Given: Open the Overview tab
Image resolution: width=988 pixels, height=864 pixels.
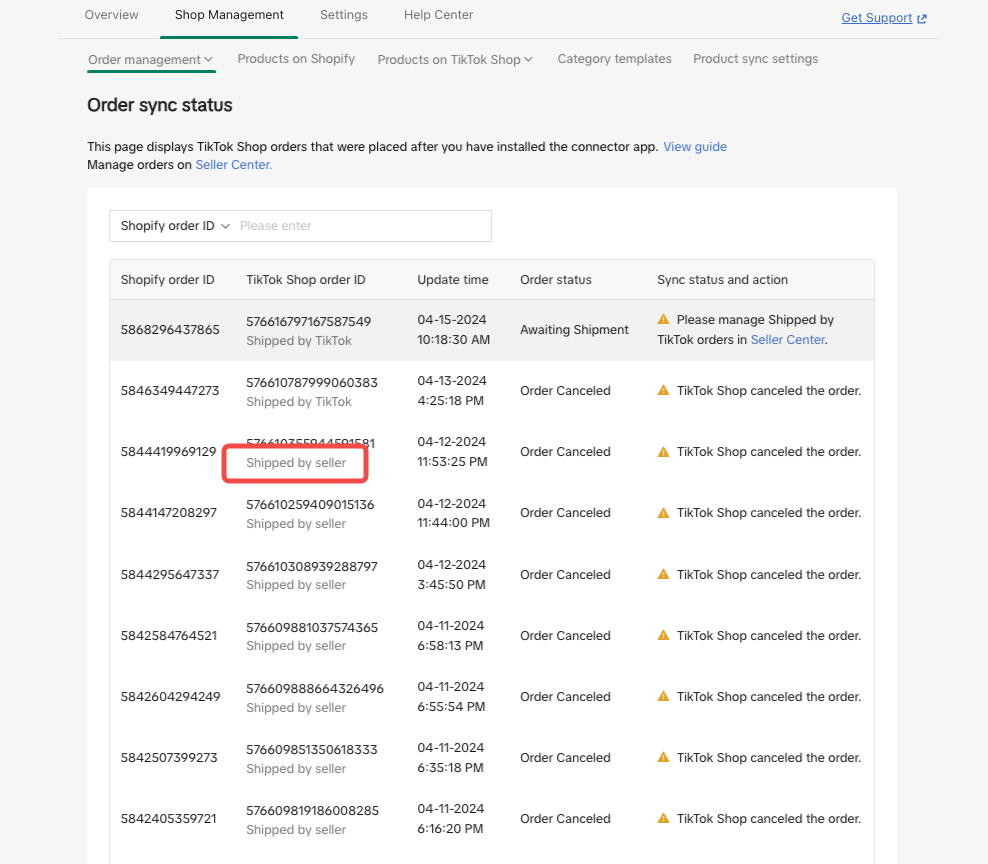Looking at the screenshot, I should (112, 14).
